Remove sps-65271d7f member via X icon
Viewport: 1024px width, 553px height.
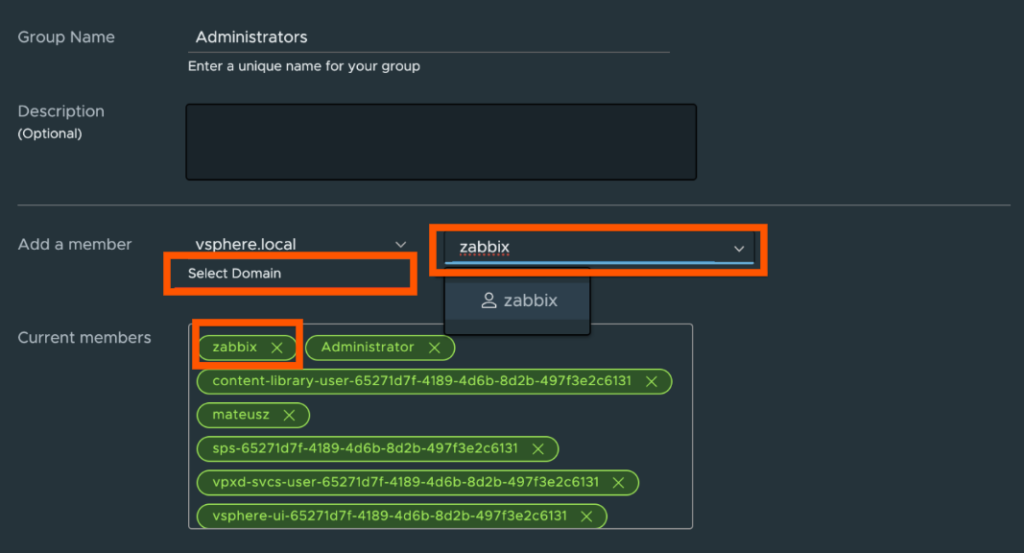pos(538,449)
